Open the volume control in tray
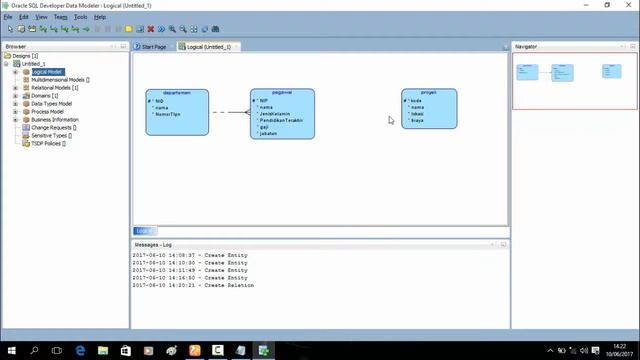Viewport: 640px width, 360px height. (584, 351)
